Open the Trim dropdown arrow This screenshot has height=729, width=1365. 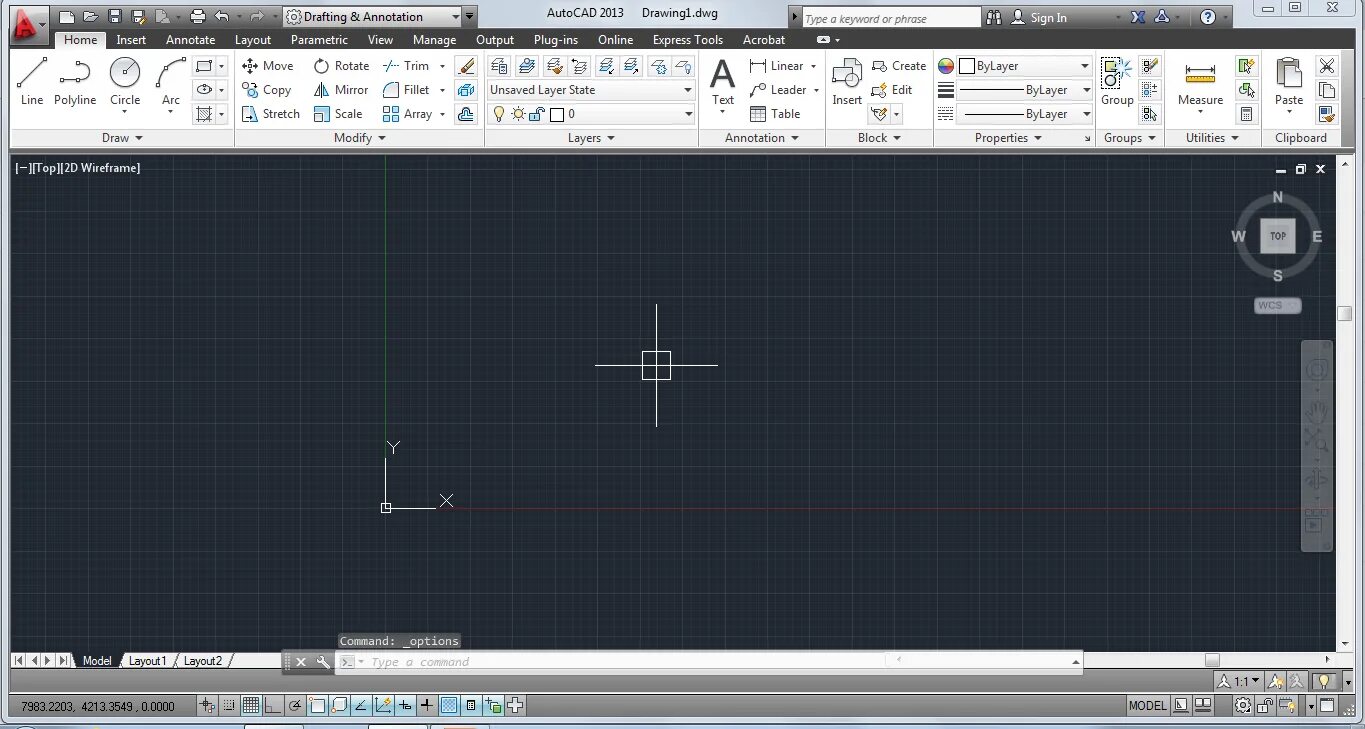[x=442, y=66]
